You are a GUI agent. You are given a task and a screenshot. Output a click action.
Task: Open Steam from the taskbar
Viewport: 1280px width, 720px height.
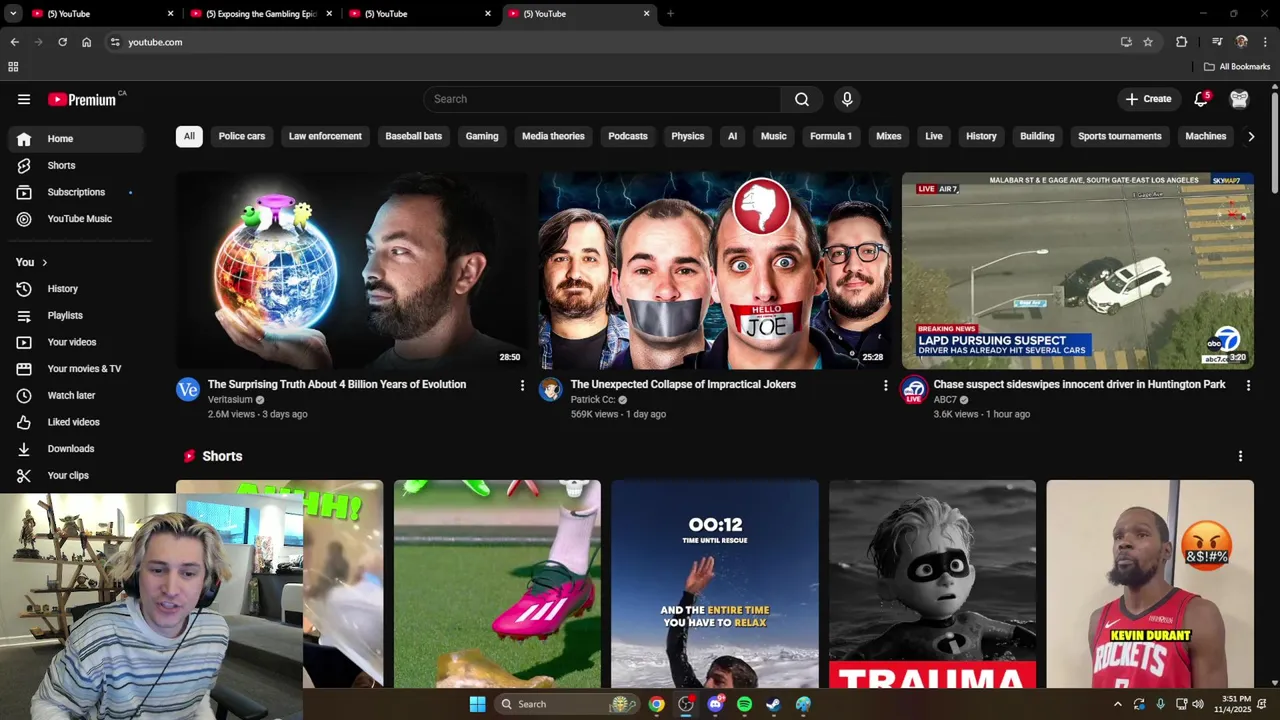coord(773,704)
